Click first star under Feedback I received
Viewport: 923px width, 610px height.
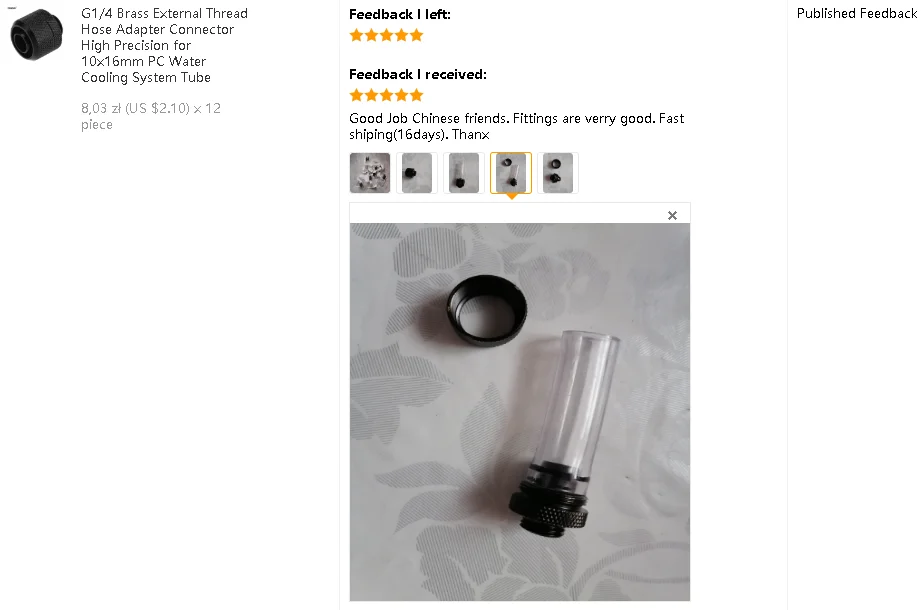pos(356,95)
